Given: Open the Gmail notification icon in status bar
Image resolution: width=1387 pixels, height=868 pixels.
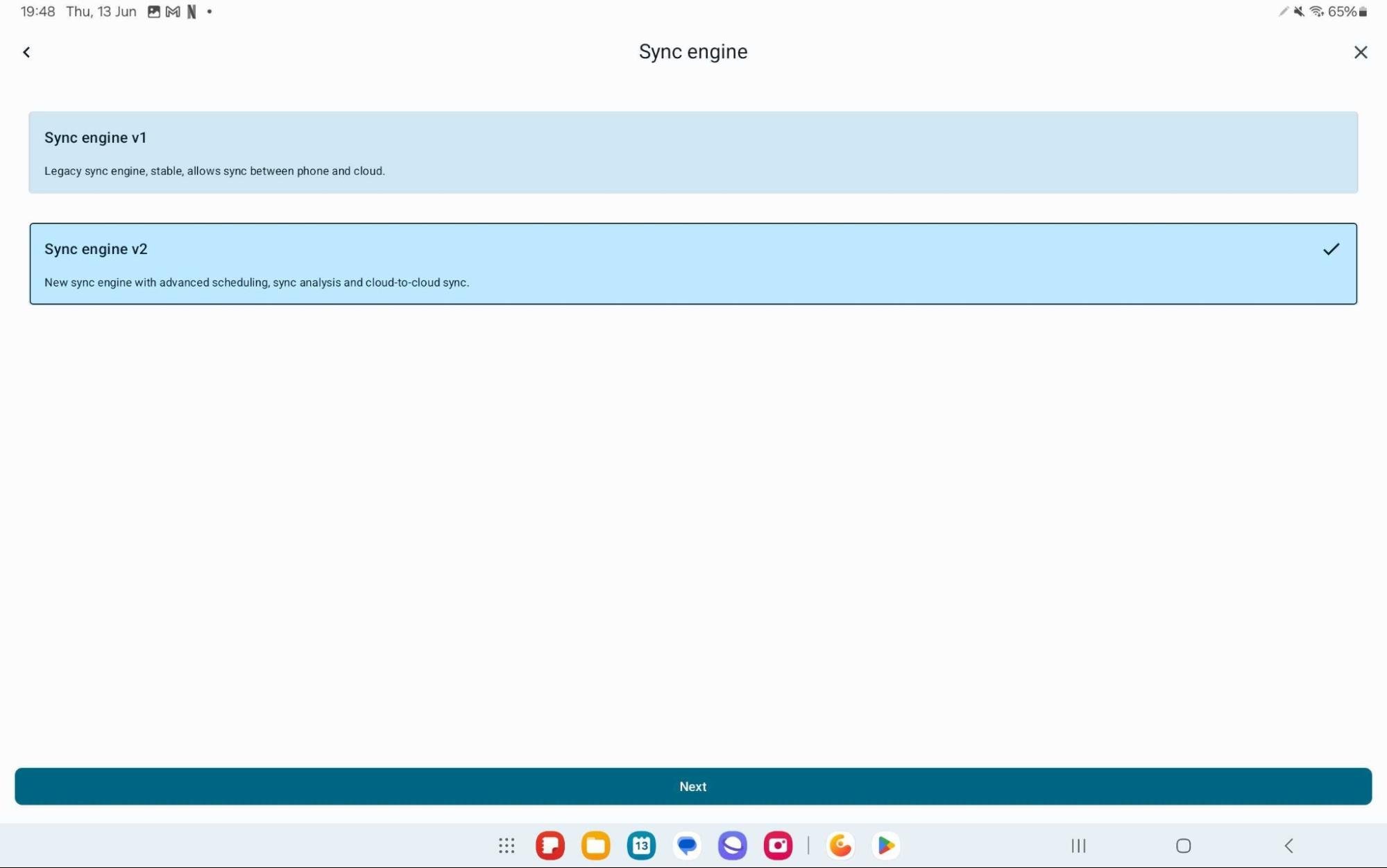Looking at the screenshot, I should point(173,12).
